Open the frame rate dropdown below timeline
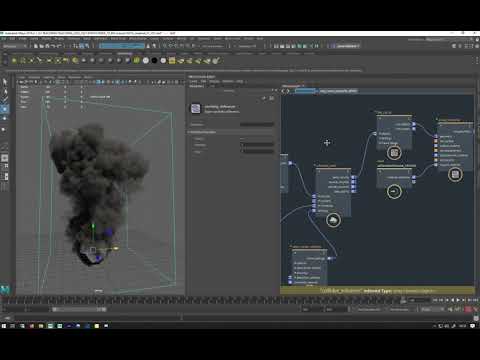The height and width of the screenshot is (360, 480). click(432, 310)
